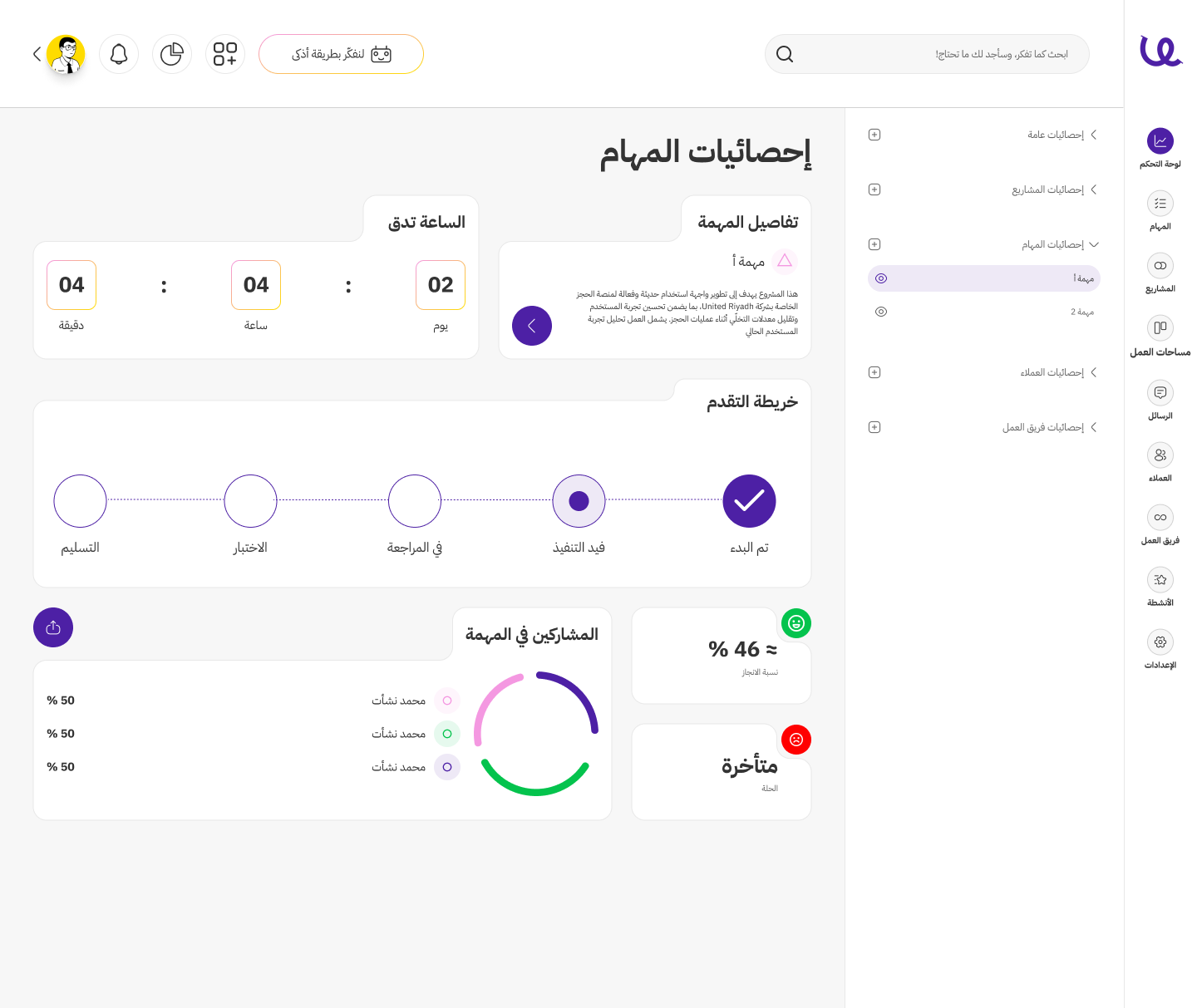Screen dimensions: 1197x1008
Task: Collapse إحصائيات المهام section chevron
Action: click(1094, 244)
